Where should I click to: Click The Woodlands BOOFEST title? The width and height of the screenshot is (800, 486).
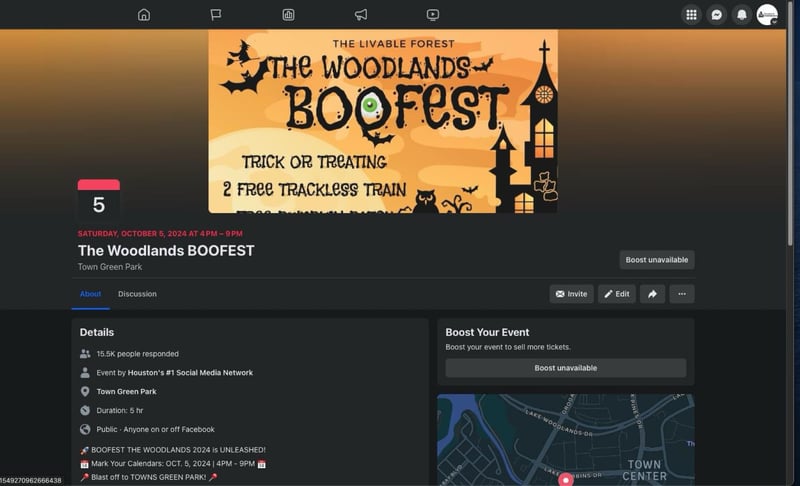coord(166,250)
